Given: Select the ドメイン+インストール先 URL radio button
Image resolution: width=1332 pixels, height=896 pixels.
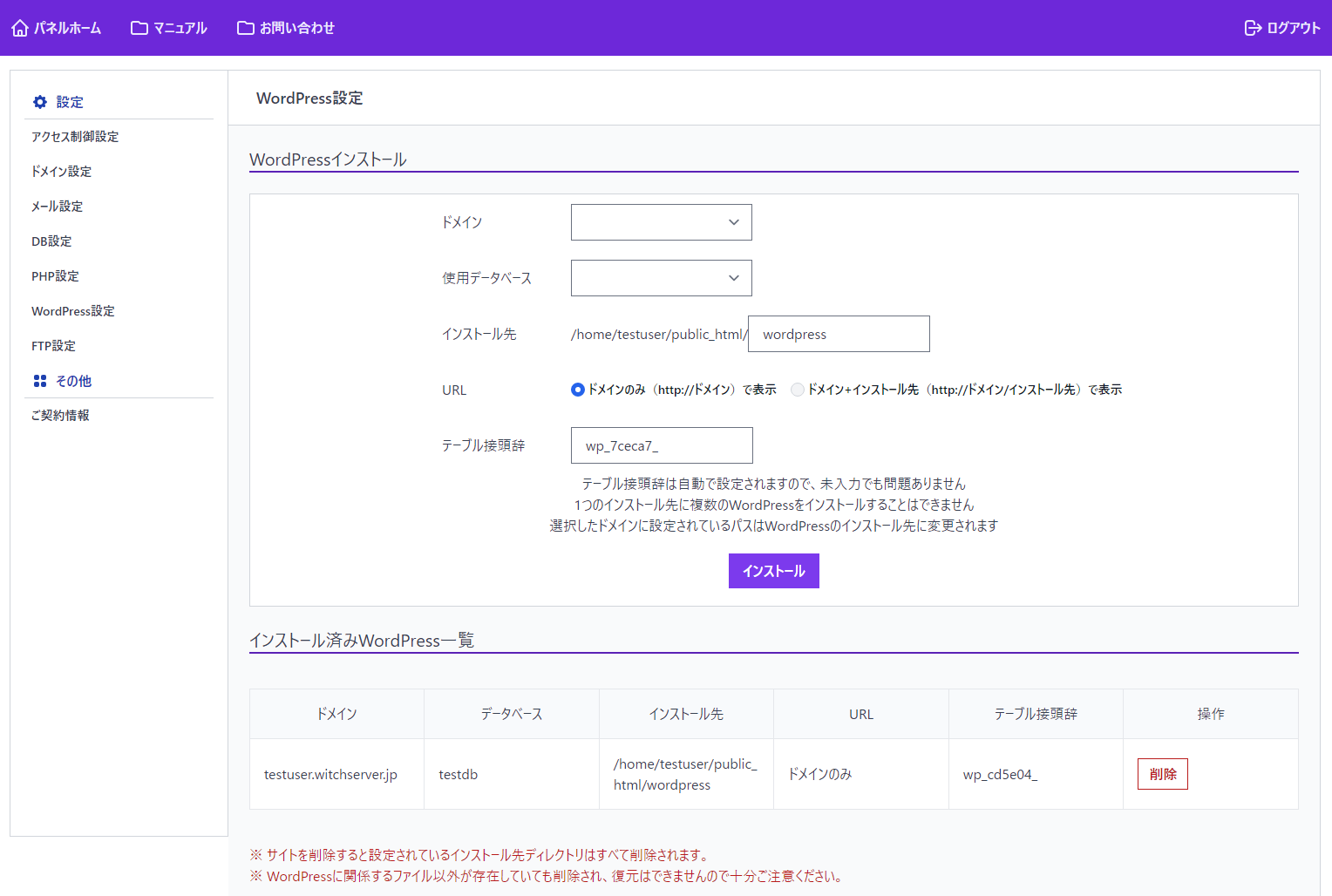Looking at the screenshot, I should 798,390.
